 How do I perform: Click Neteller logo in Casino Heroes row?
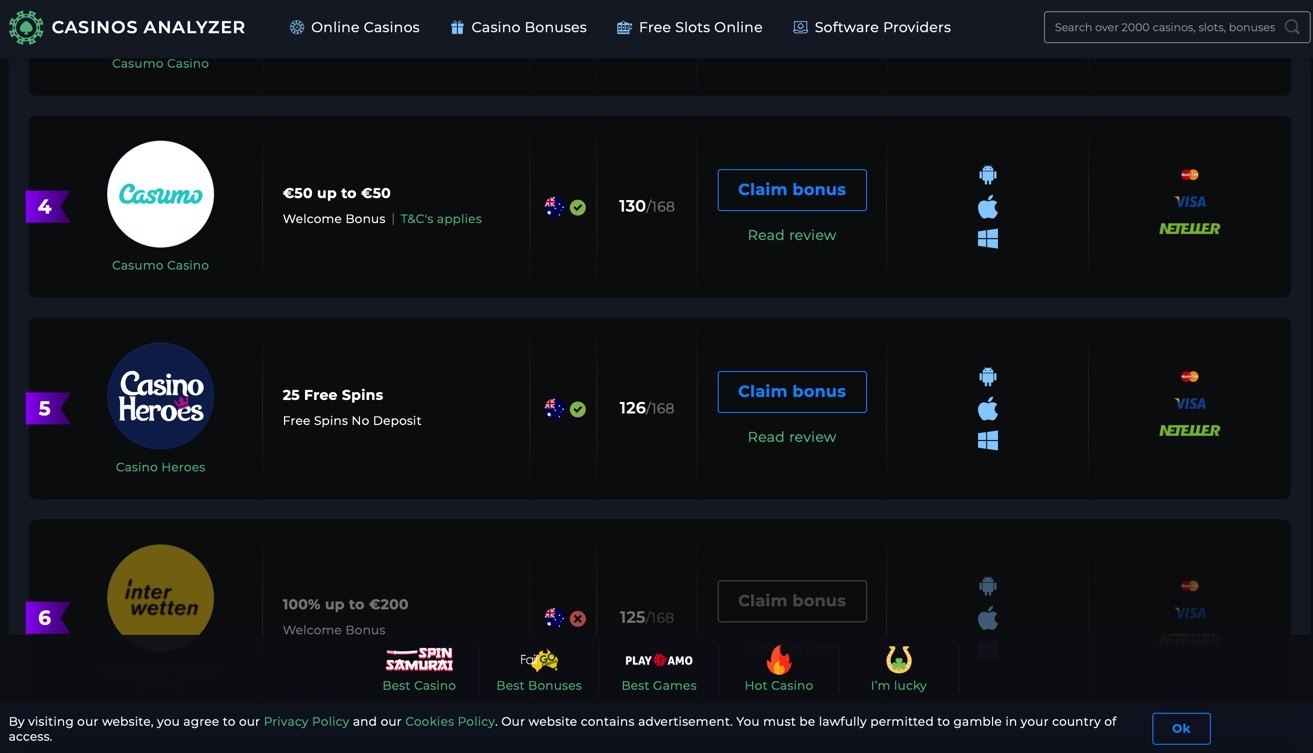pyautogui.click(x=1190, y=430)
